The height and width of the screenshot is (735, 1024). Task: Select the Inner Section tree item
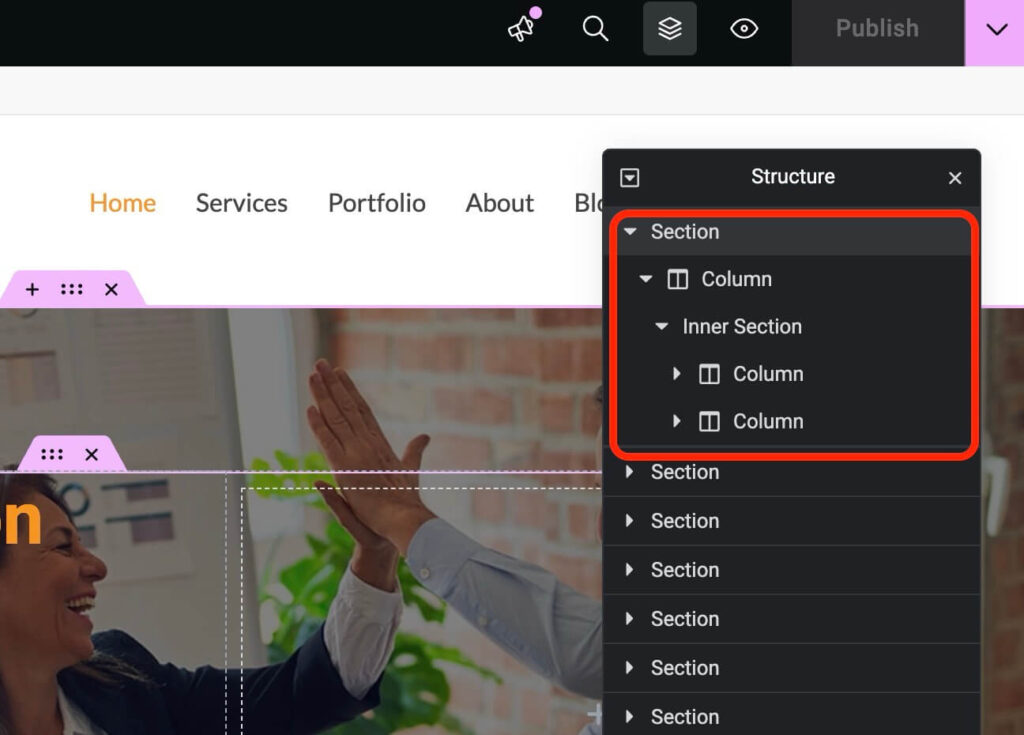(x=742, y=326)
